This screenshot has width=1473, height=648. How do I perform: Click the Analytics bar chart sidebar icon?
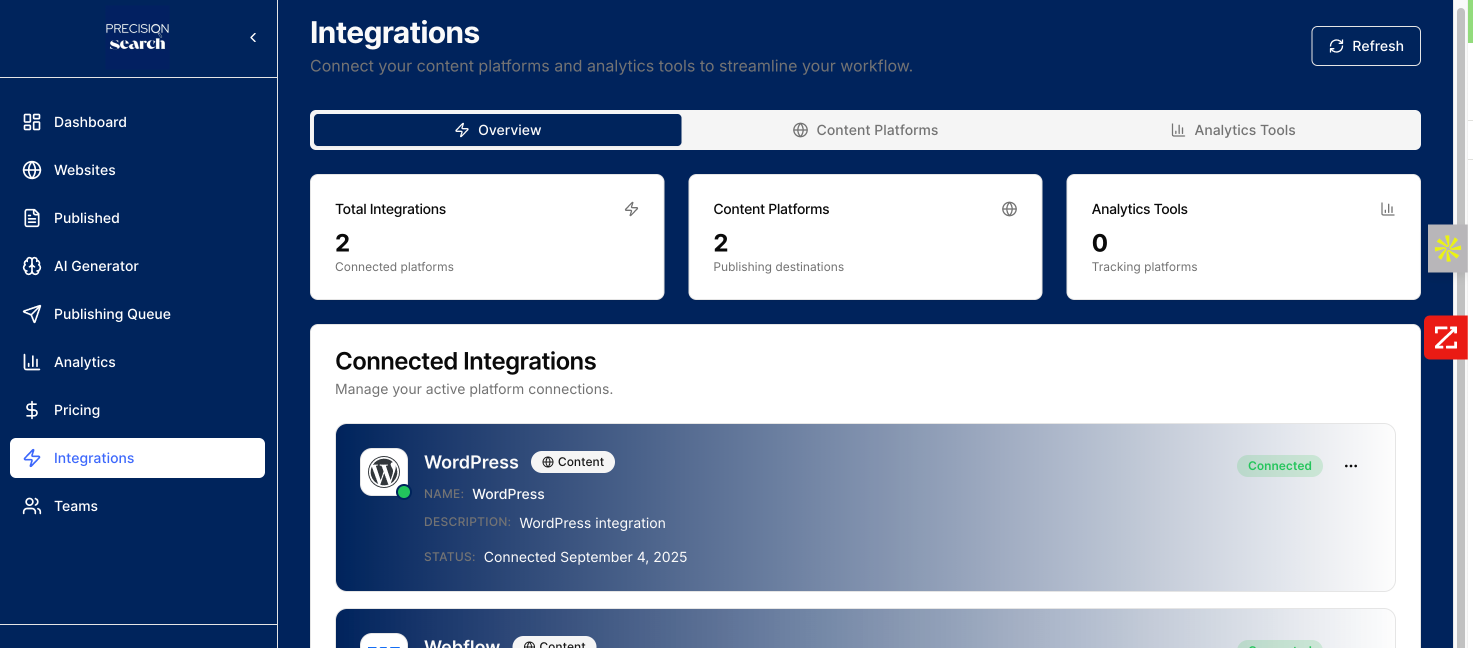(x=32, y=362)
